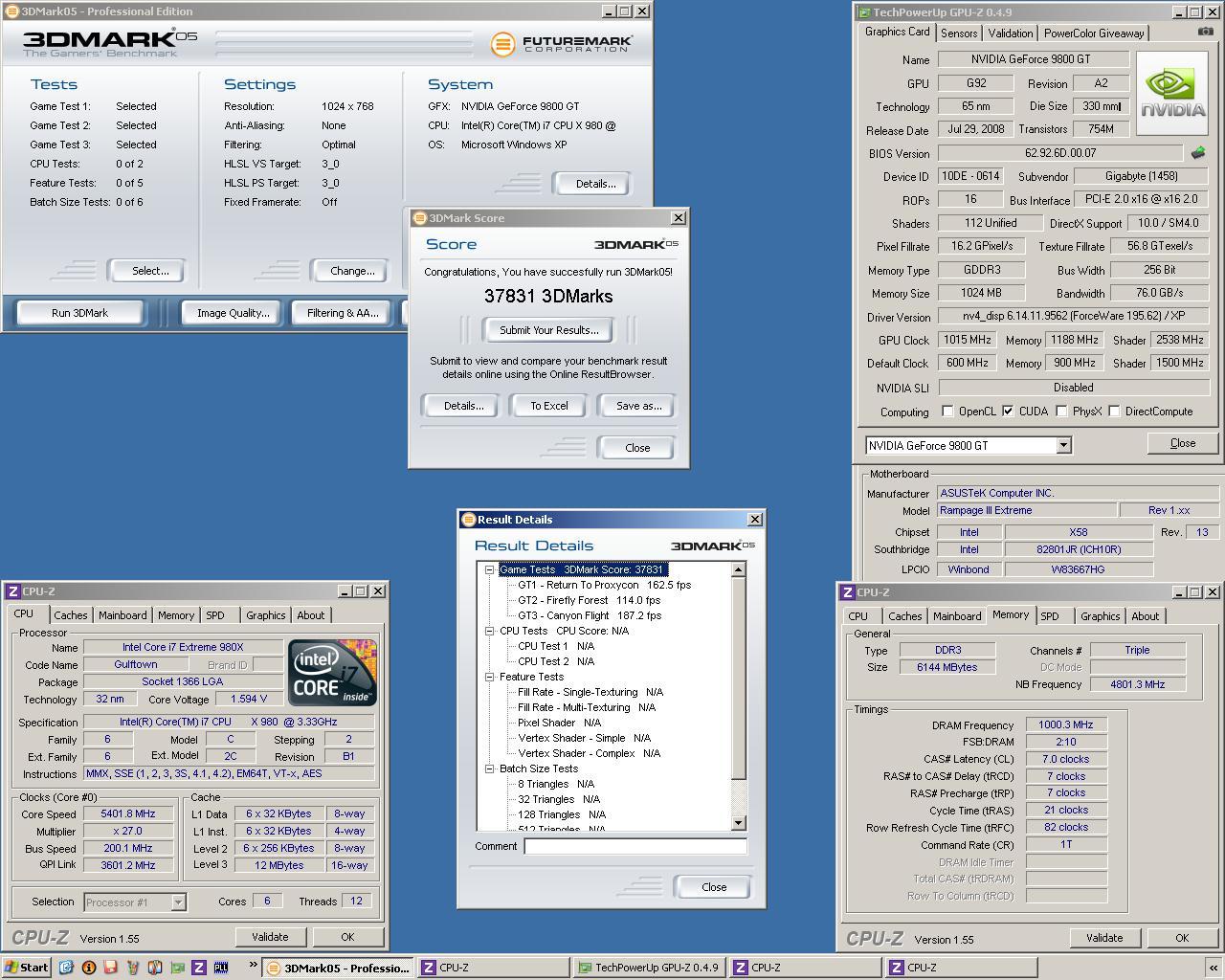1225x980 pixels.
Task: Enable the DirectCompute checkbox
Action: click(x=1114, y=412)
